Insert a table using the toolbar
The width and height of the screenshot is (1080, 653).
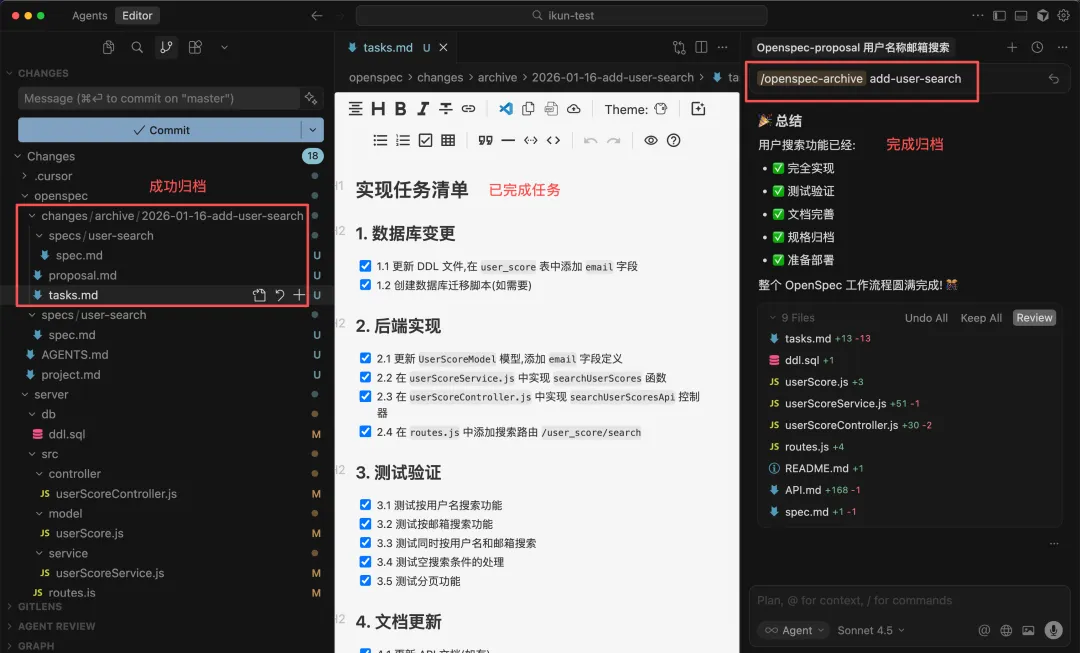[x=448, y=140]
